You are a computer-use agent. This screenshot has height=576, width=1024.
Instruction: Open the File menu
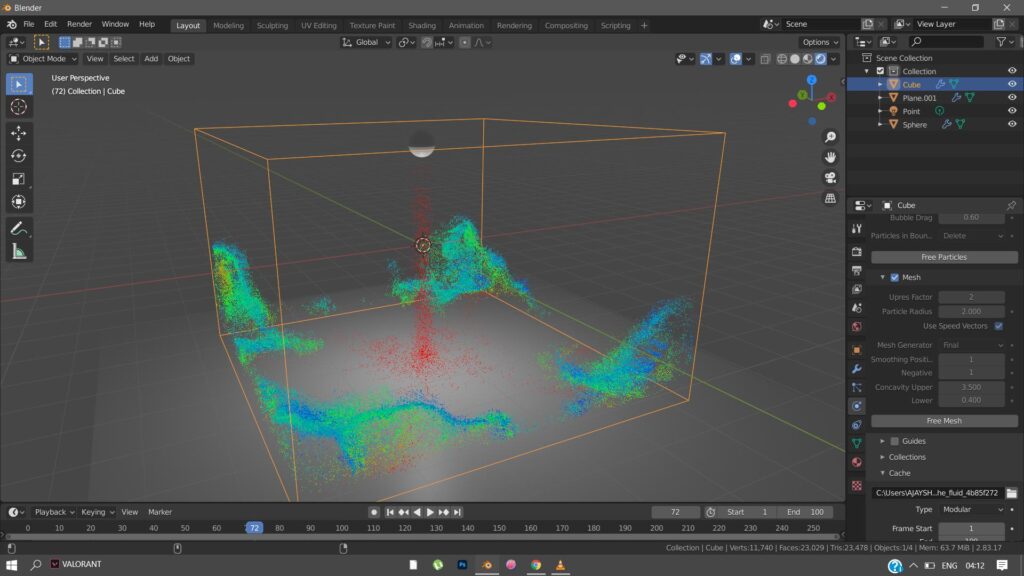(29, 24)
